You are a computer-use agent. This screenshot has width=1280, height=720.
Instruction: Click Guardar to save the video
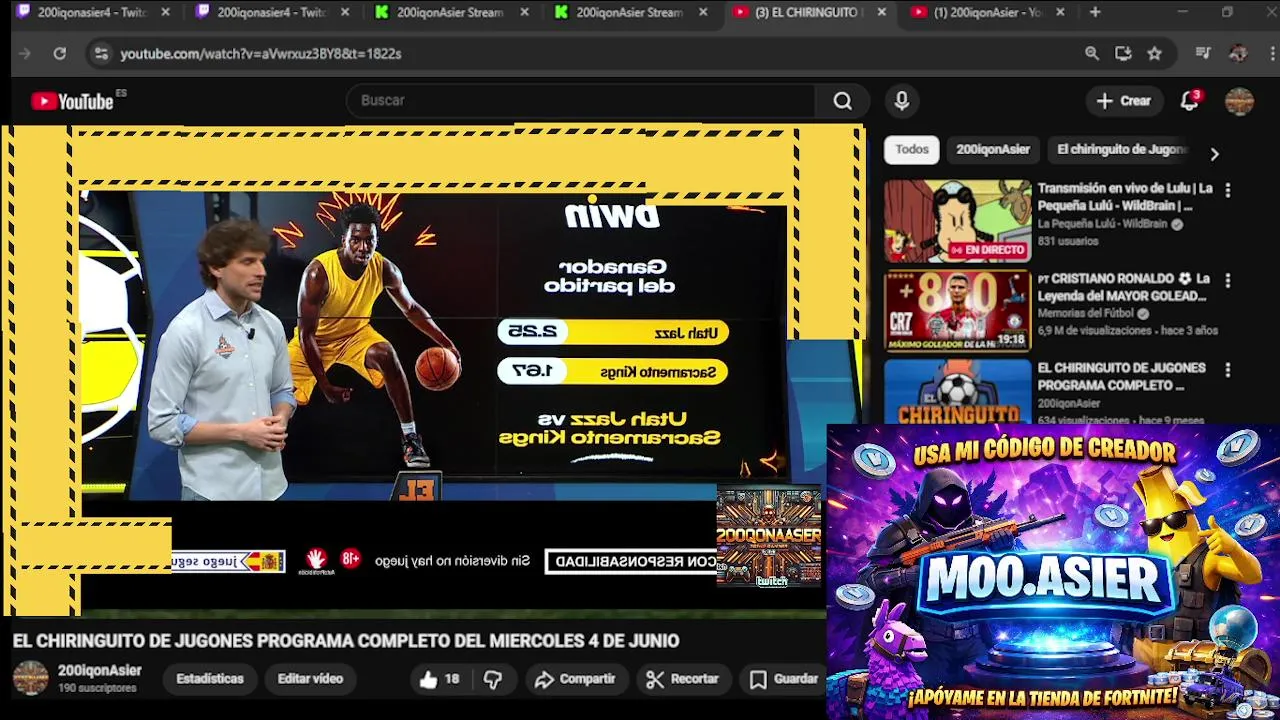coord(785,679)
